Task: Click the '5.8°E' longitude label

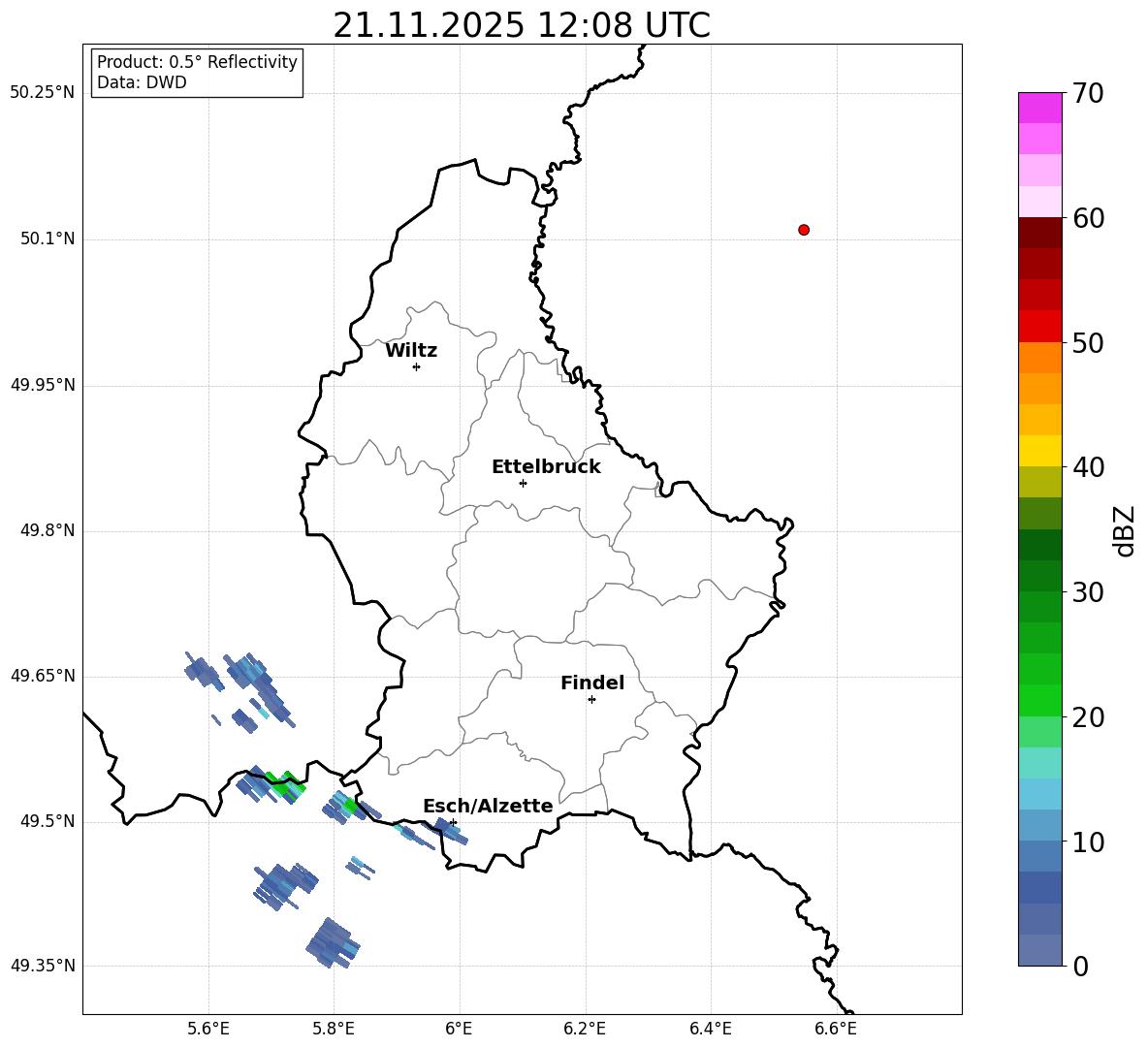Action: pyautogui.click(x=334, y=1029)
